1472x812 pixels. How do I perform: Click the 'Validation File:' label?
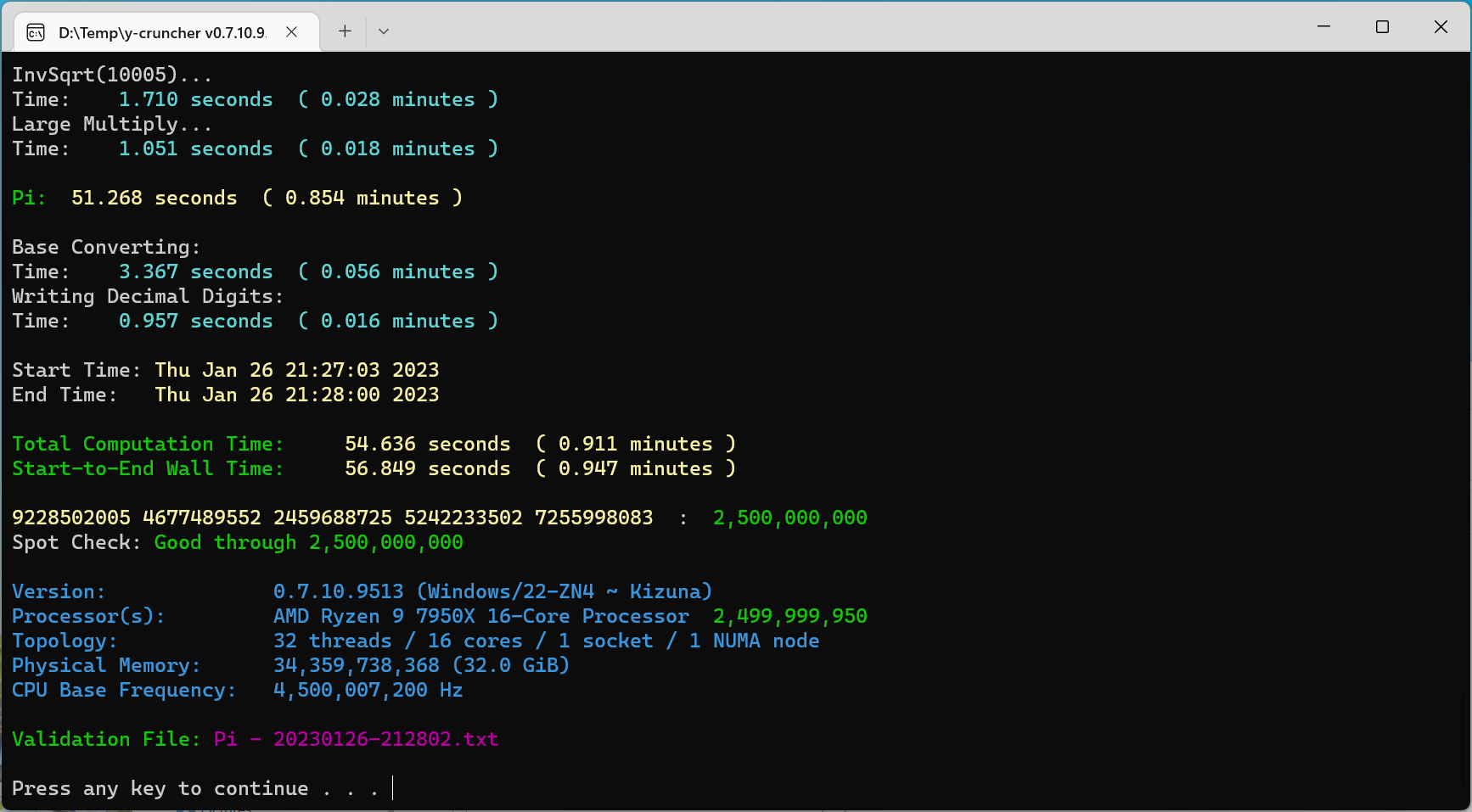[x=106, y=739]
